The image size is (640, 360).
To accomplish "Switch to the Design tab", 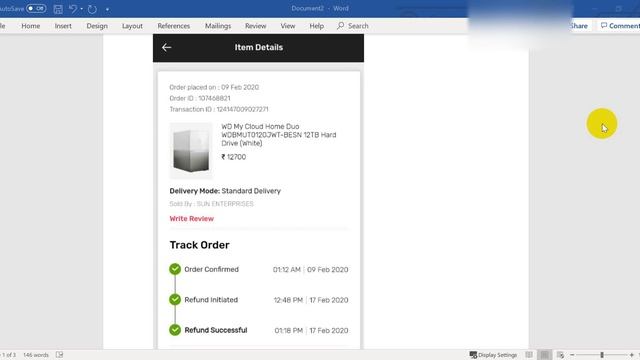I will click(x=97, y=26).
